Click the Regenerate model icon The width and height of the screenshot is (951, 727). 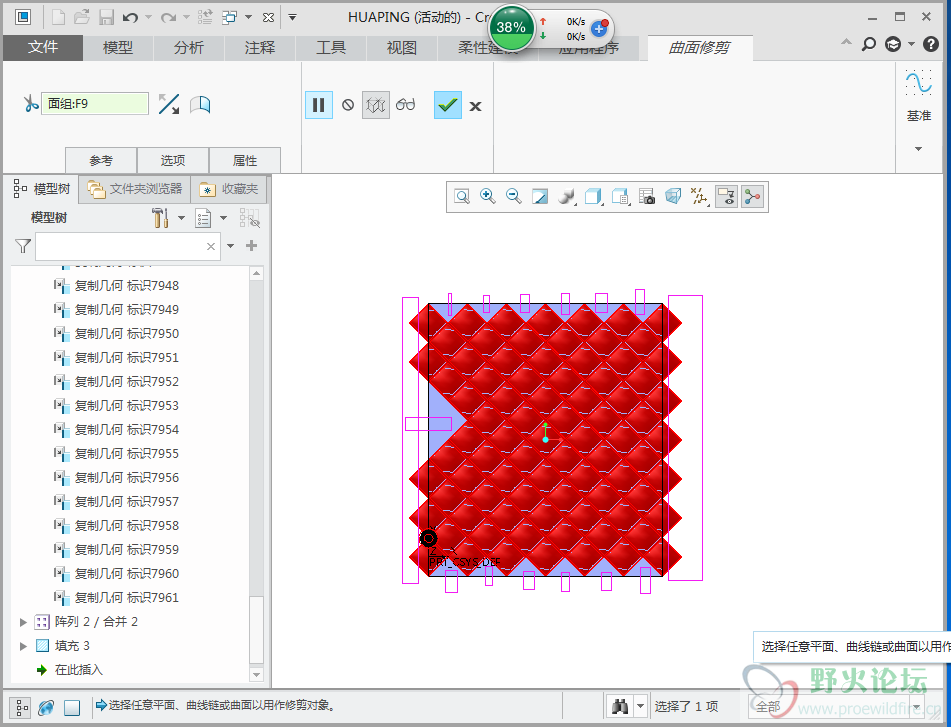[206, 17]
